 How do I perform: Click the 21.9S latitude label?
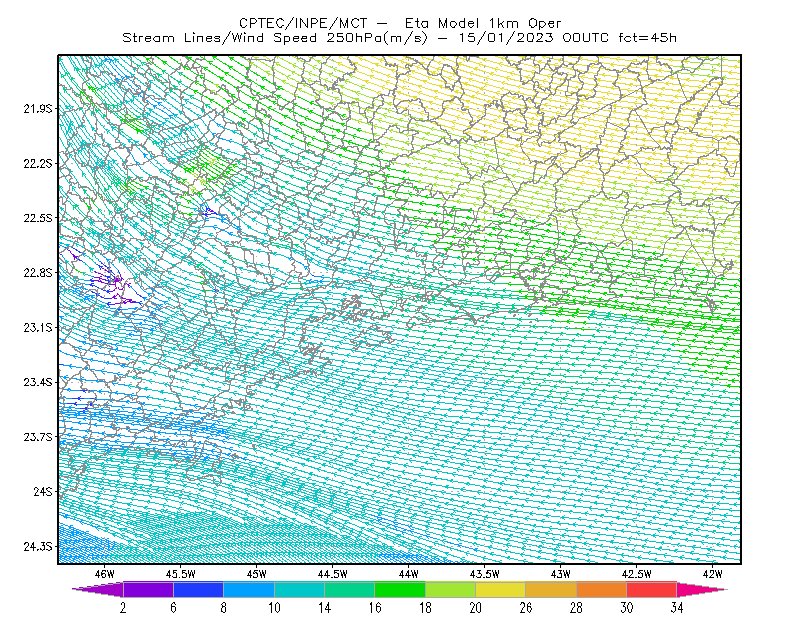pos(38,108)
